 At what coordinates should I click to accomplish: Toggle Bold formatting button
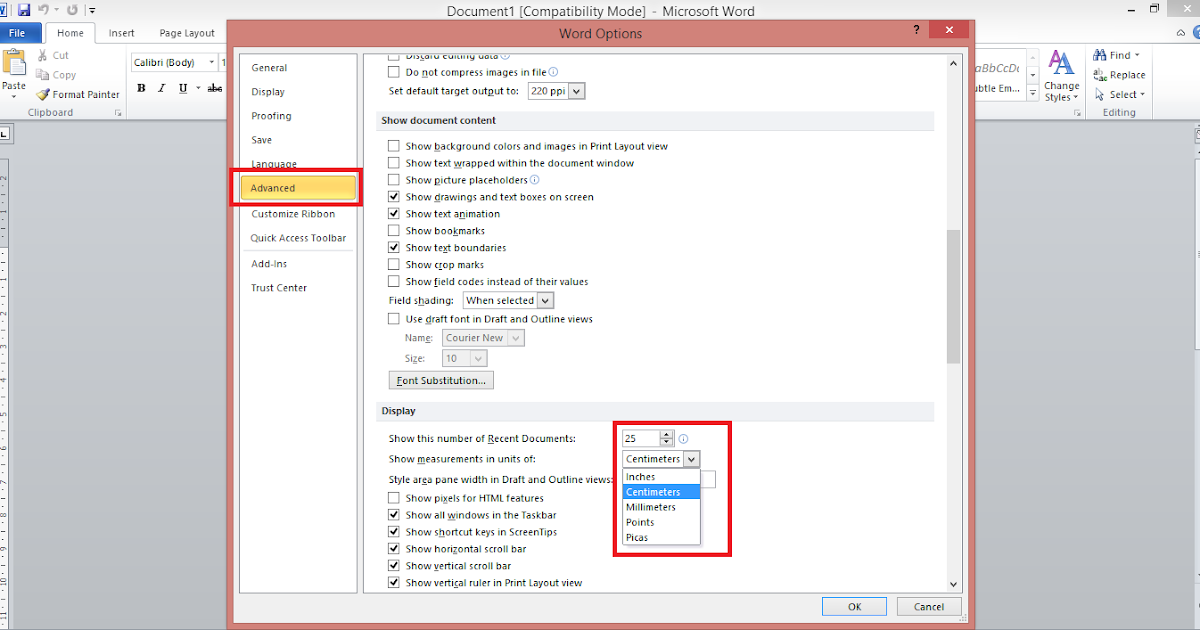(141, 88)
